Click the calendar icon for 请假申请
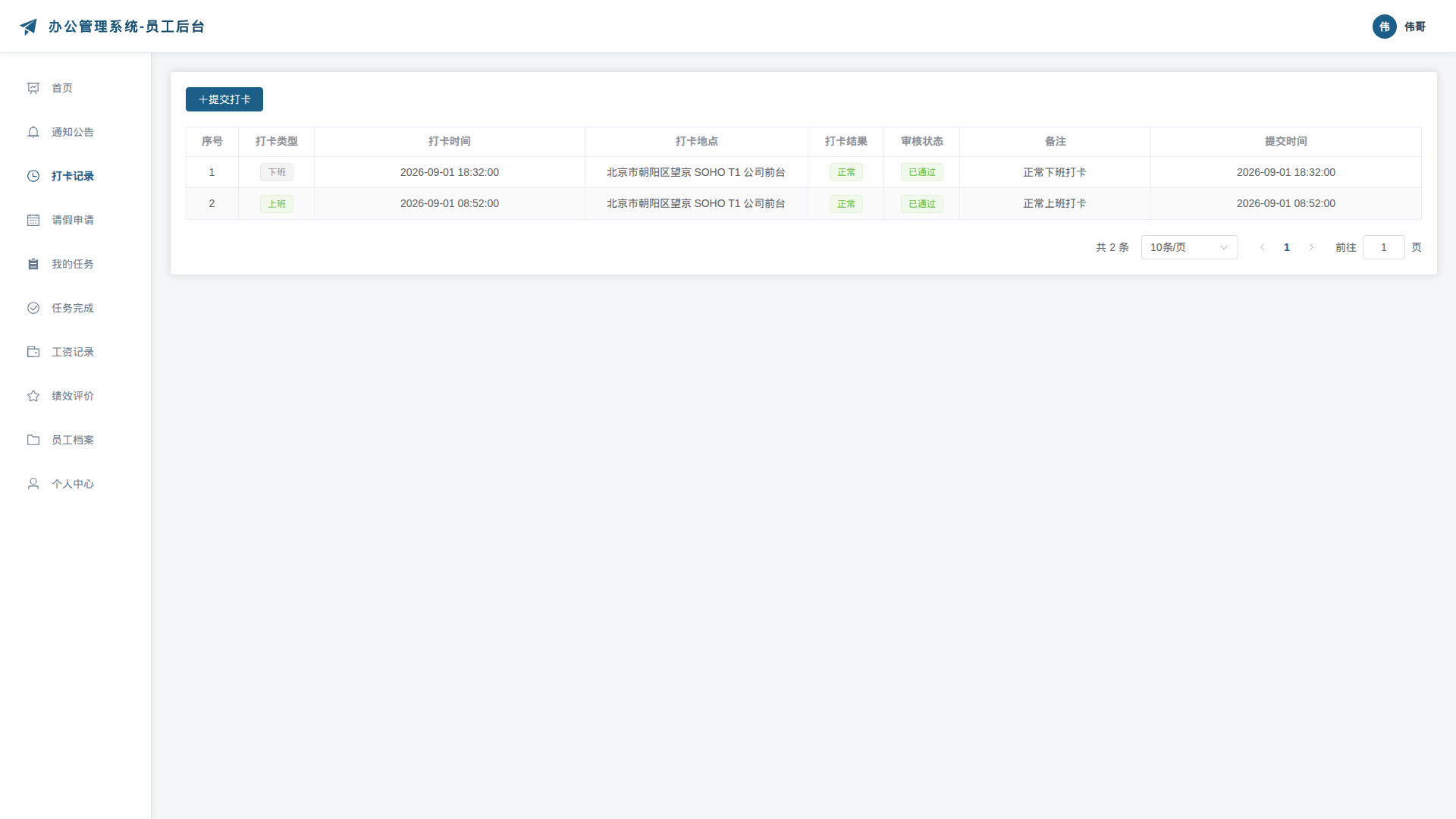This screenshot has width=1456, height=819. [x=33, y=220]
